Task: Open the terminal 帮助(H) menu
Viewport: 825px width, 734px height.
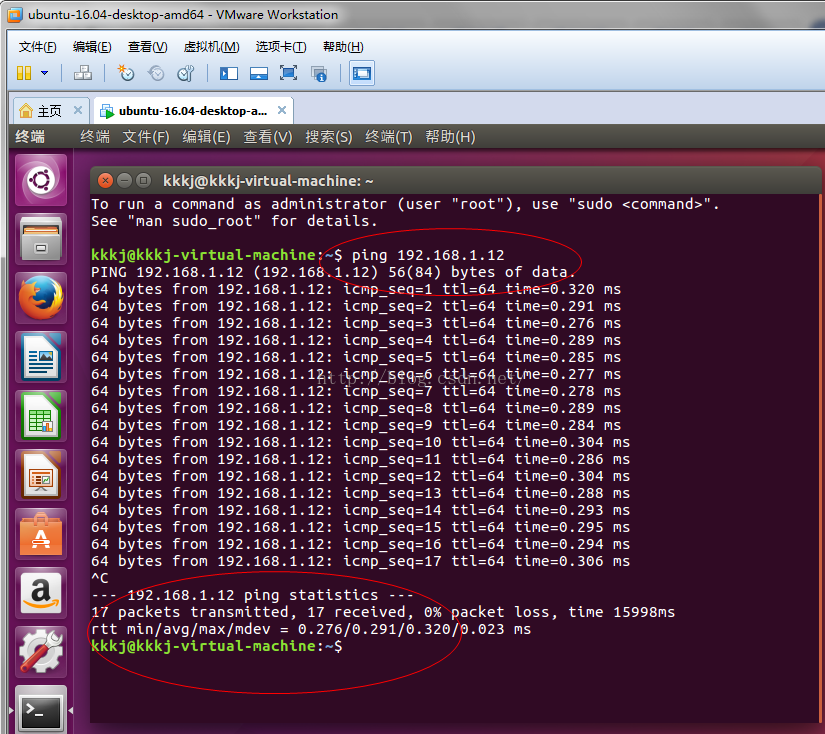Action: pyautogui.click(x=450, y=137)
